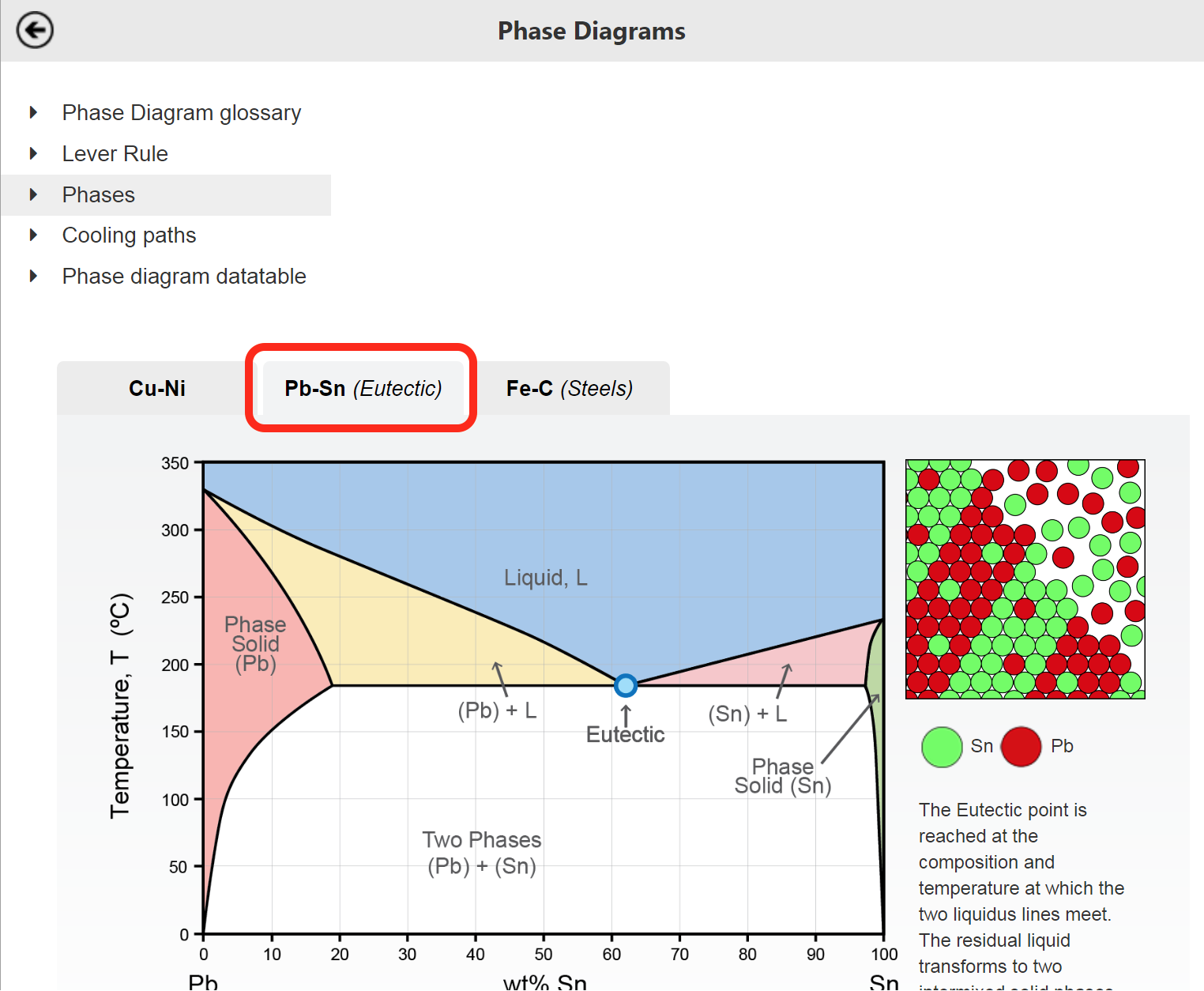Go back using the circled arrow icon
Viewport: 1204px width, 991px height.
pos(35,31)
